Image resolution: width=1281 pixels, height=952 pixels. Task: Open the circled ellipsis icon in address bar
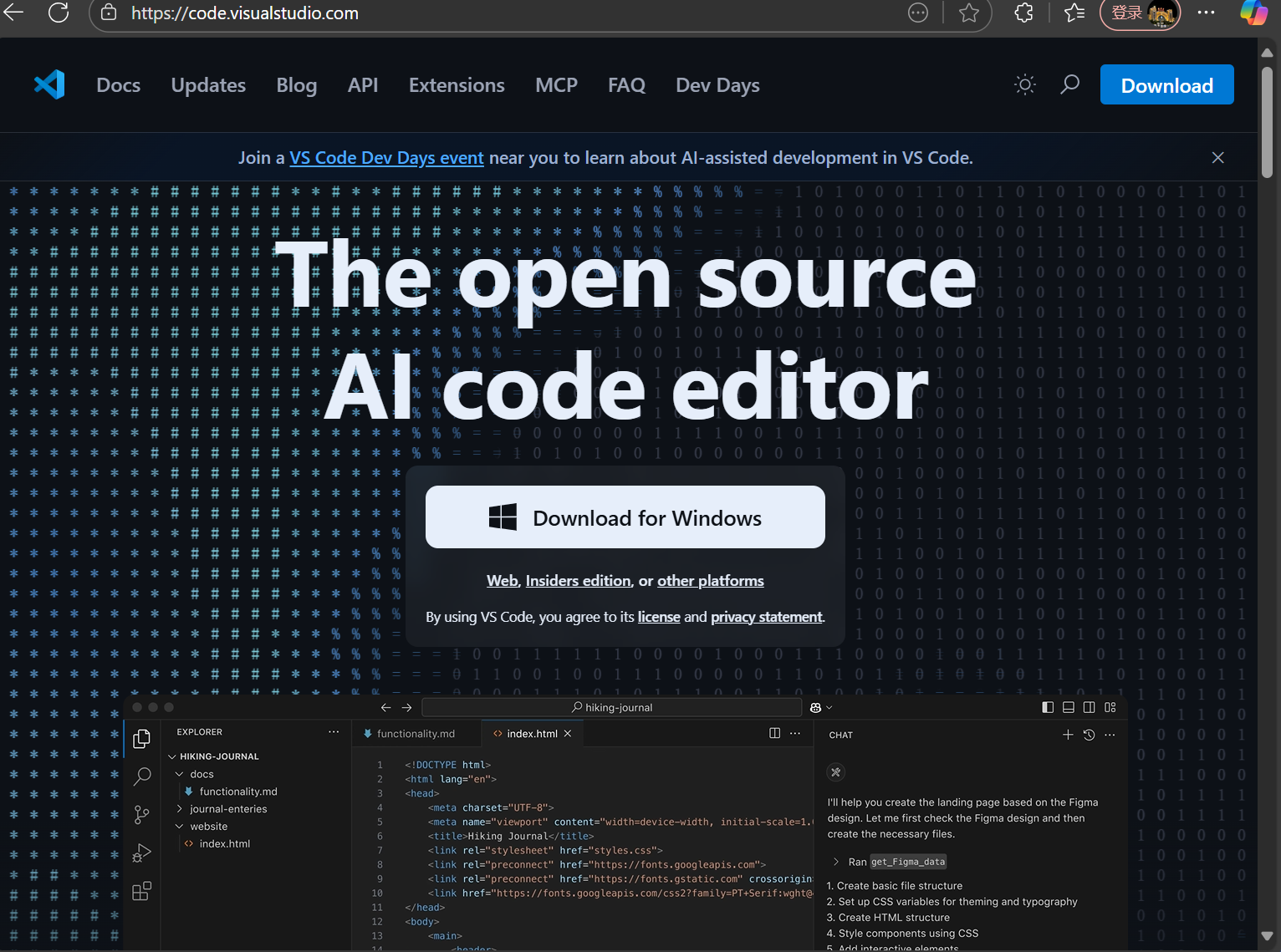tap(918, 13)
